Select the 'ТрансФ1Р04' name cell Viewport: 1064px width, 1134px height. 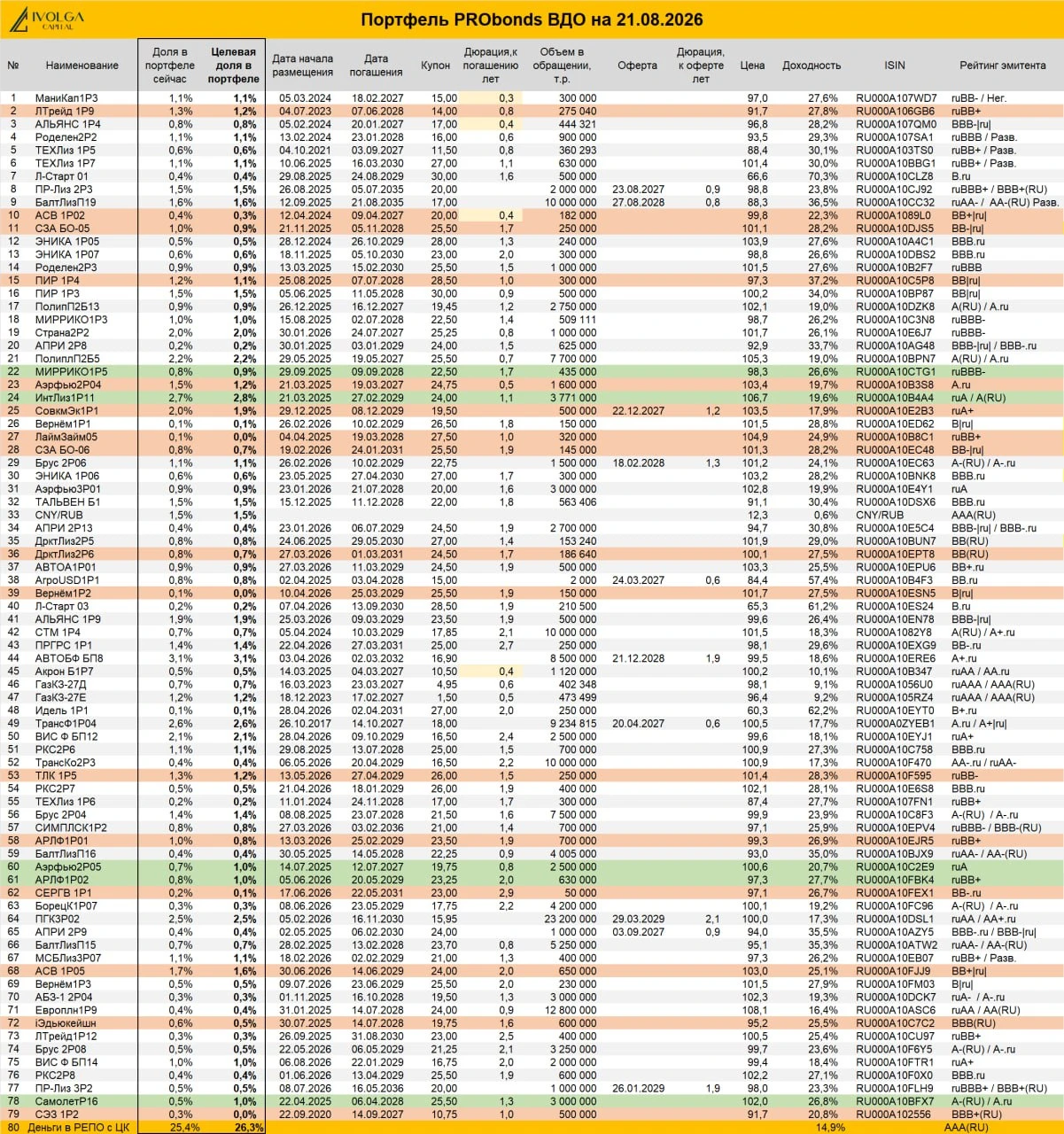point(66,724)
